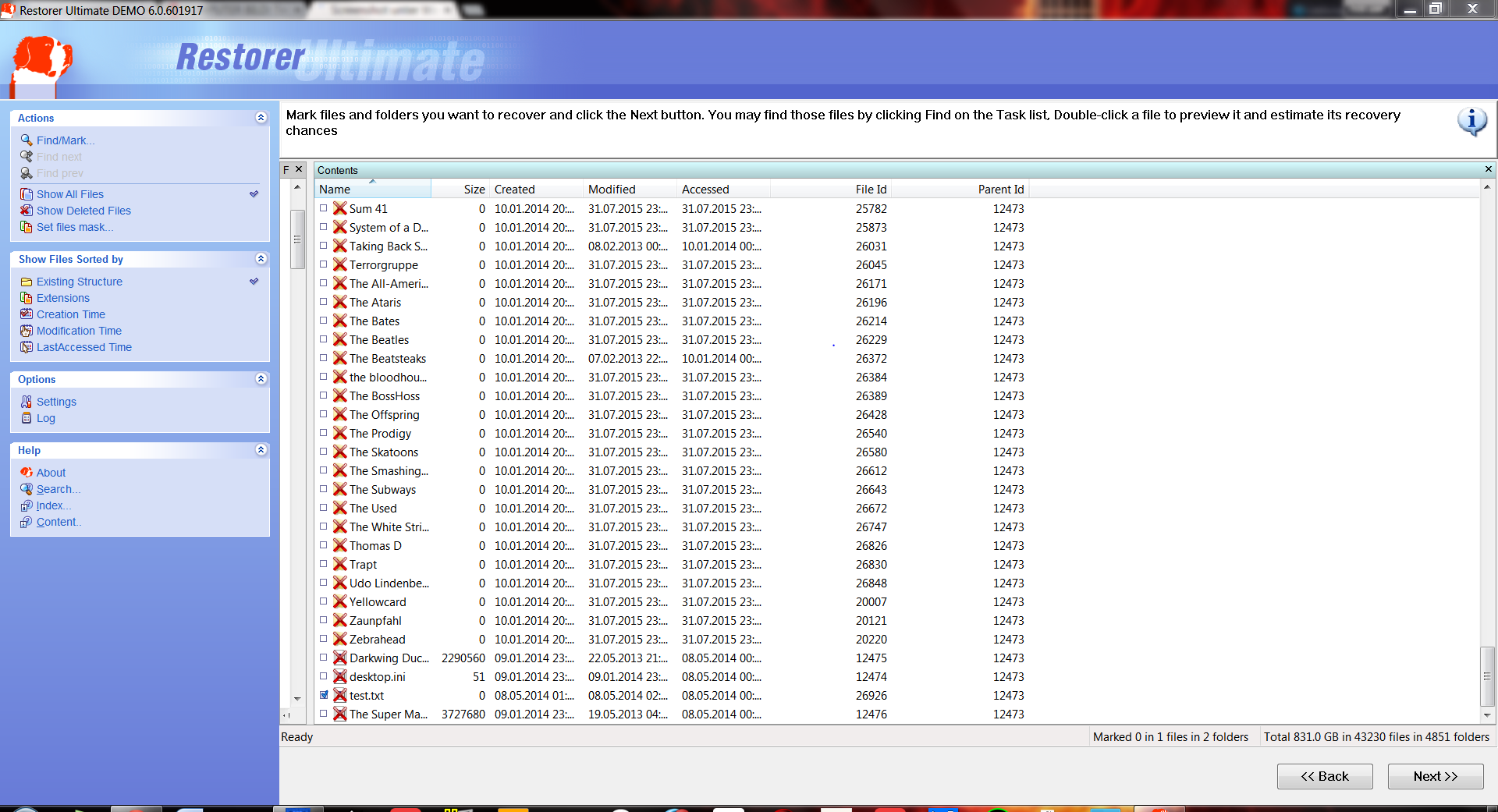Image resolution: width=1498 pixels, height=812 pixels.
Task: Click the help Index icon
Action: pos(27,505)
